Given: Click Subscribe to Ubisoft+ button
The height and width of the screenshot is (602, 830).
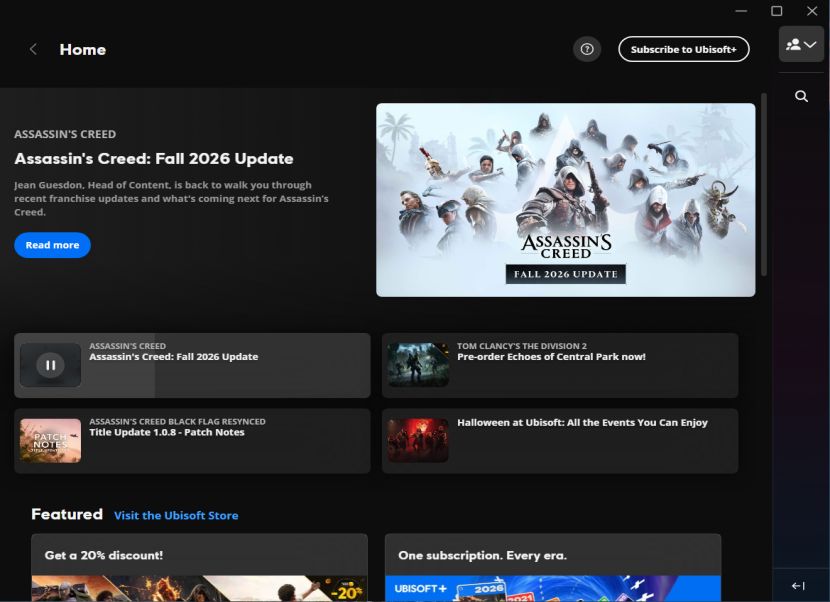Looking at the screenshot, I should coord(683,49).
